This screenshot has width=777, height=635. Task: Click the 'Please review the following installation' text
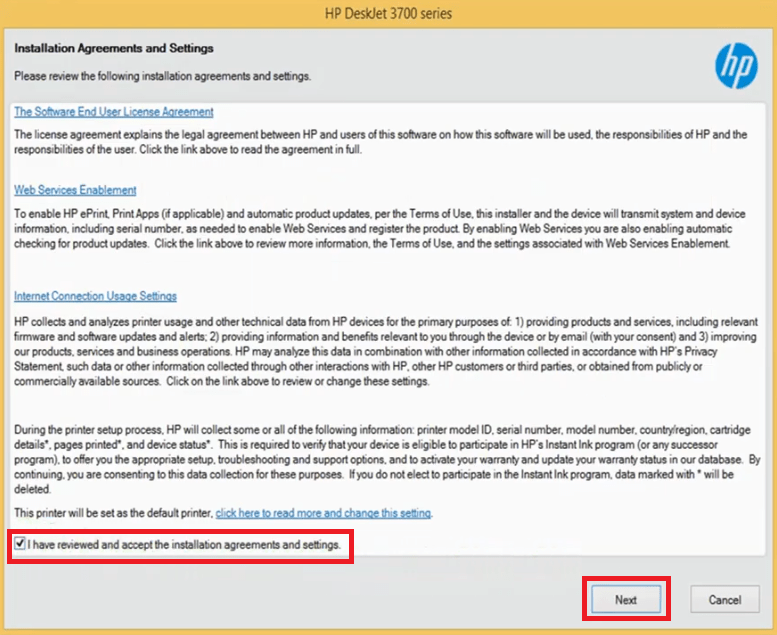coord(163,76)
